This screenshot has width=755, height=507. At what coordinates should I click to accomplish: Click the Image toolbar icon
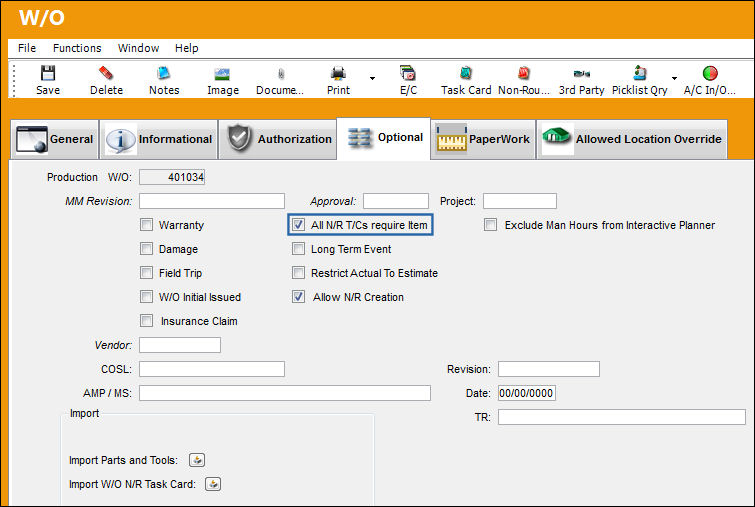click(x=222, y=74)
